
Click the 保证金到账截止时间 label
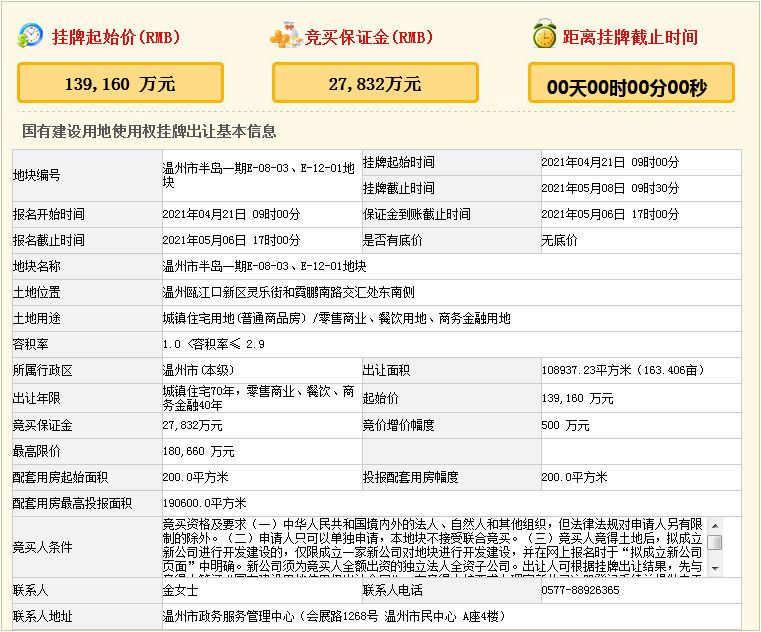[417, 214]
